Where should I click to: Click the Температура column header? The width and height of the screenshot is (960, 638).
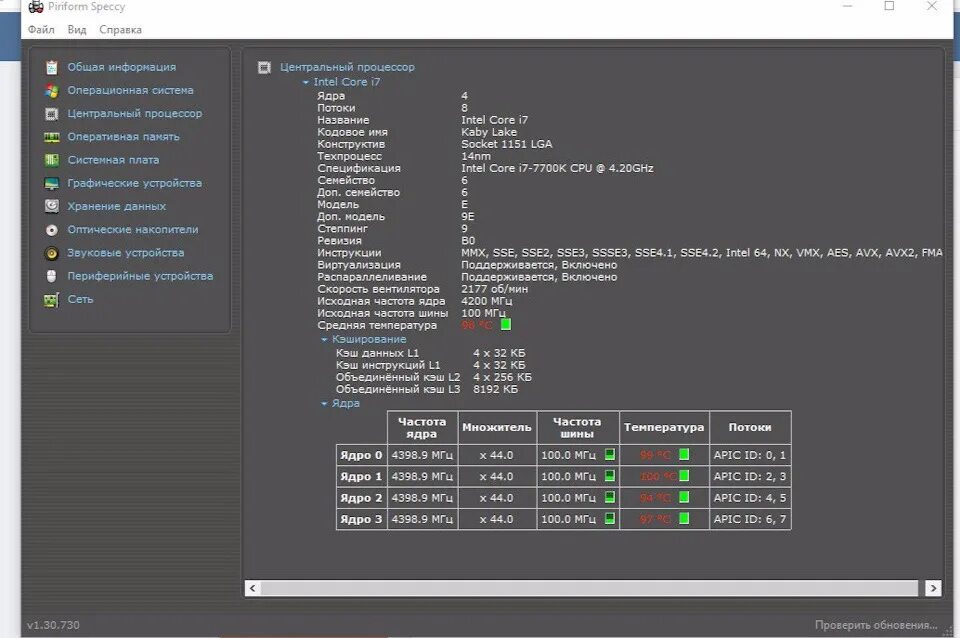point(664,427)
